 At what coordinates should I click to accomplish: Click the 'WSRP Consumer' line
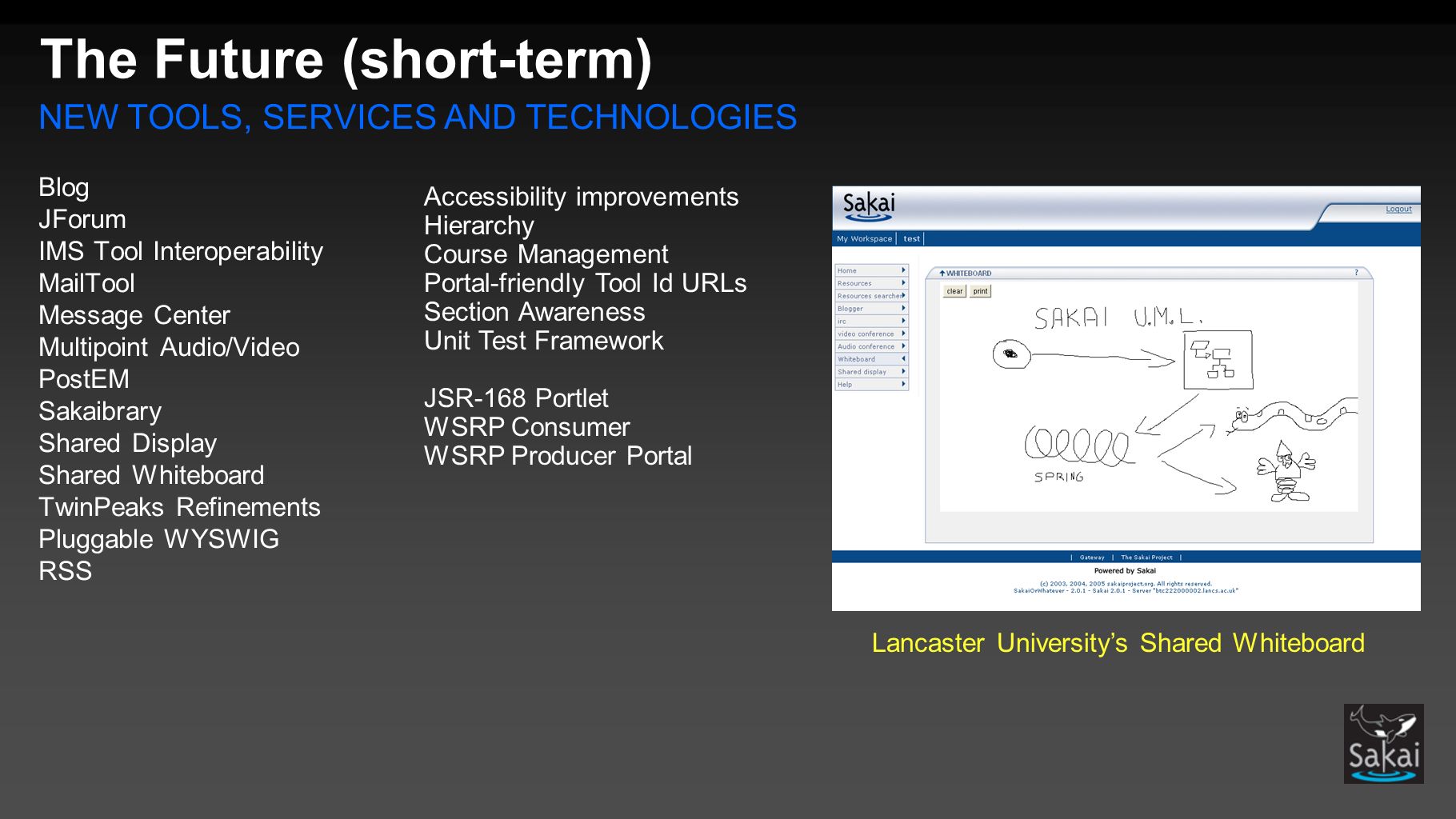click(x=526, y=427)
